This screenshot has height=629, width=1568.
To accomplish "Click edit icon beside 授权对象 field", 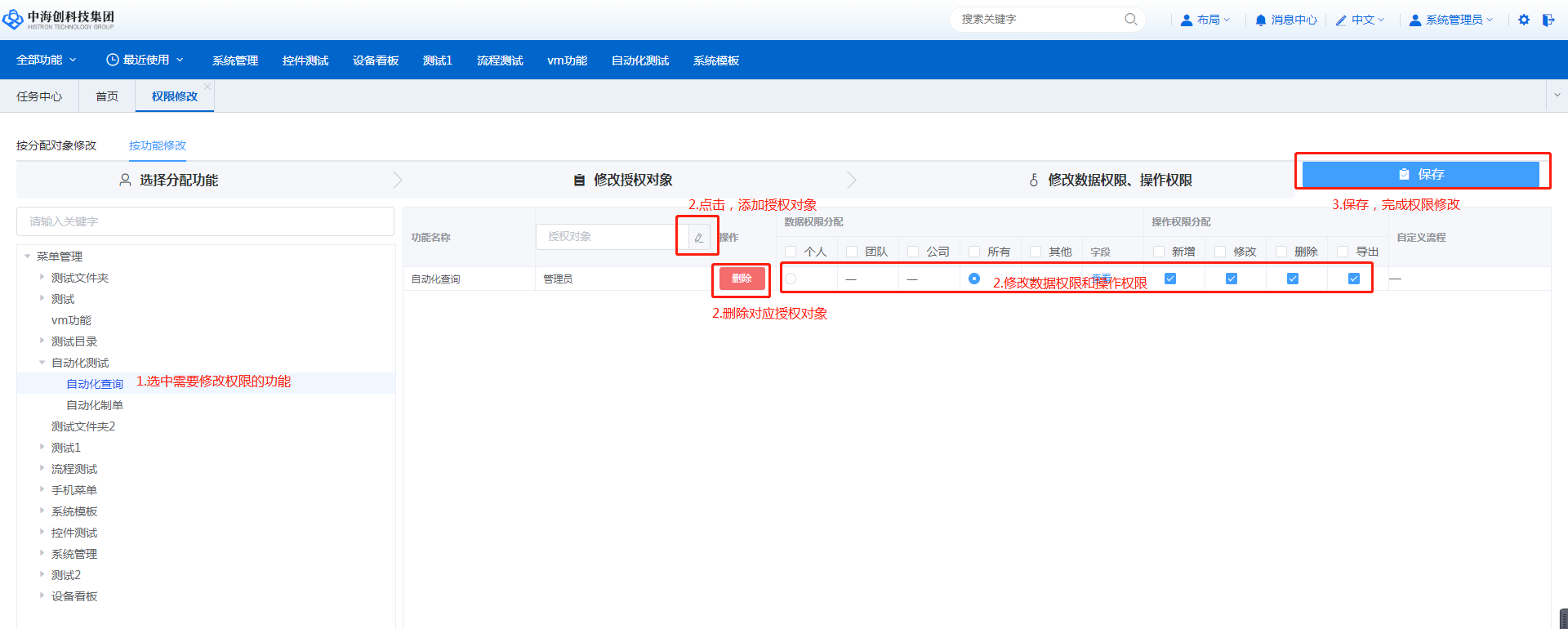I will pyautogui.click(x=698, y=238).
